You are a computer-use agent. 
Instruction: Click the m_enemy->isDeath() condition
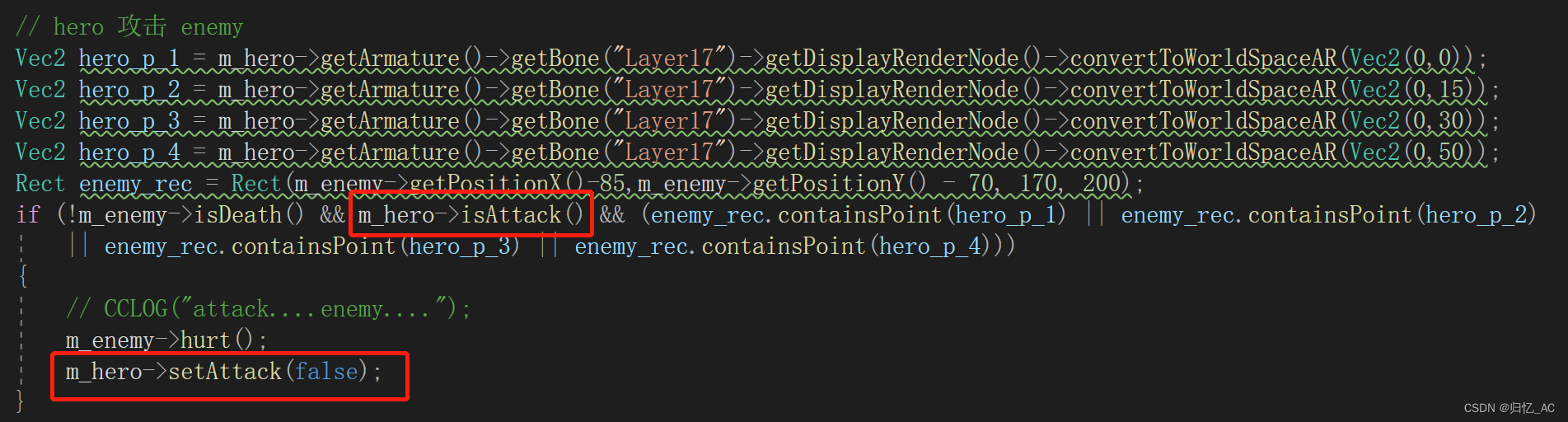tap(192, 215)
